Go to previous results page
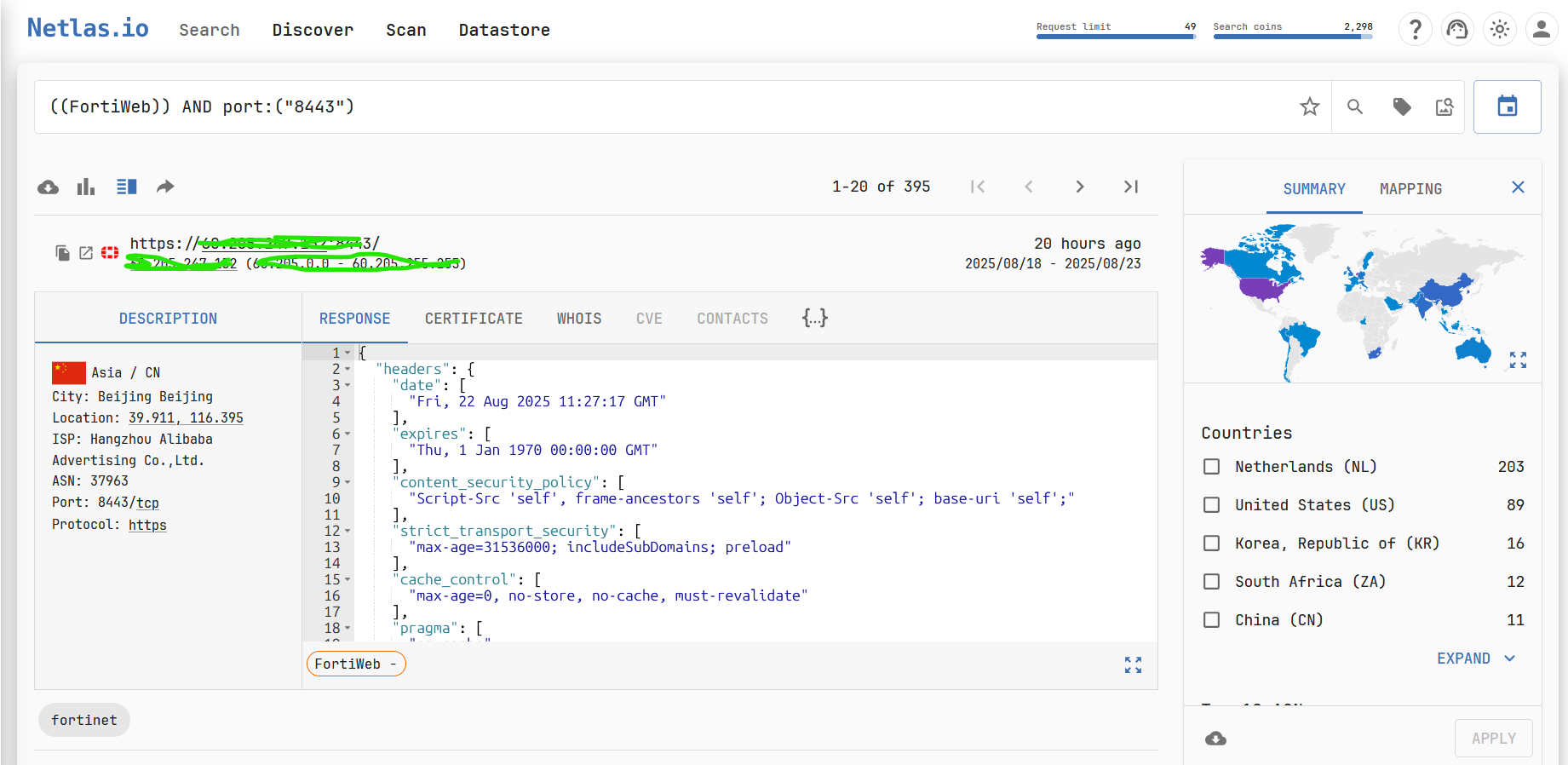The image size is (1568, 765). coord(1029,187)
